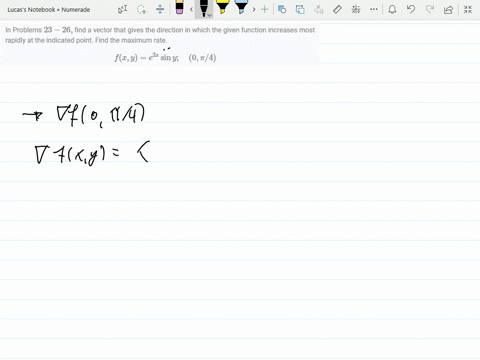Undo the last ink stroke
This screenshot has width=480, height=360.
coord(411,9)
